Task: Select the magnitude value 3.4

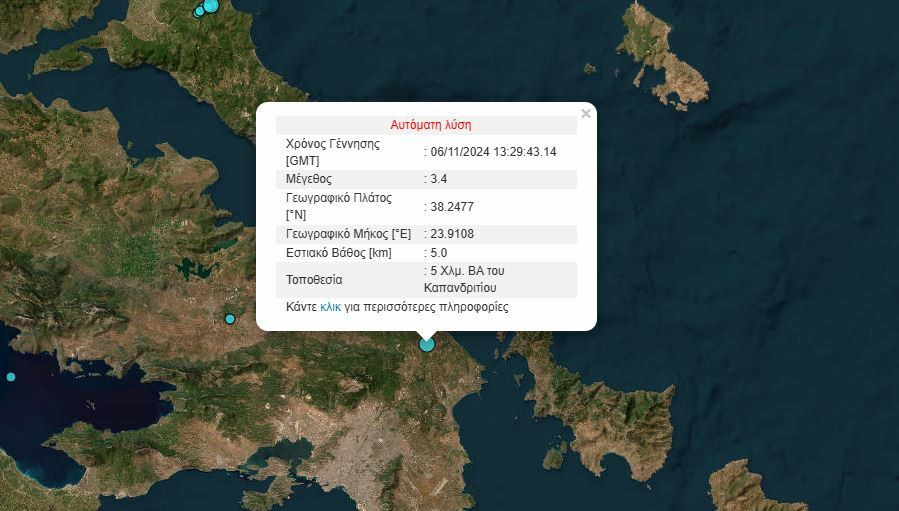Action: (438, 179)
